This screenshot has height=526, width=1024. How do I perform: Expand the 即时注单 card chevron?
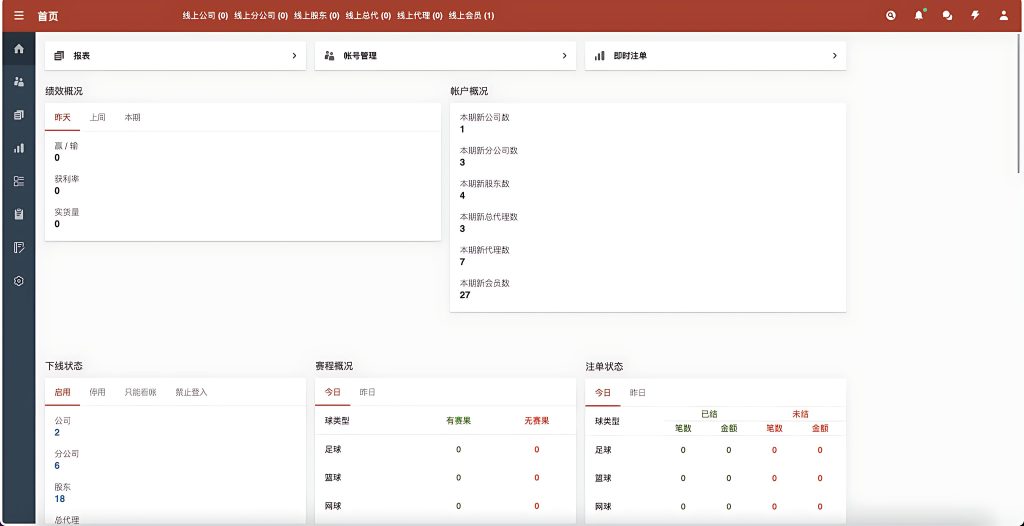click(835, 56)
